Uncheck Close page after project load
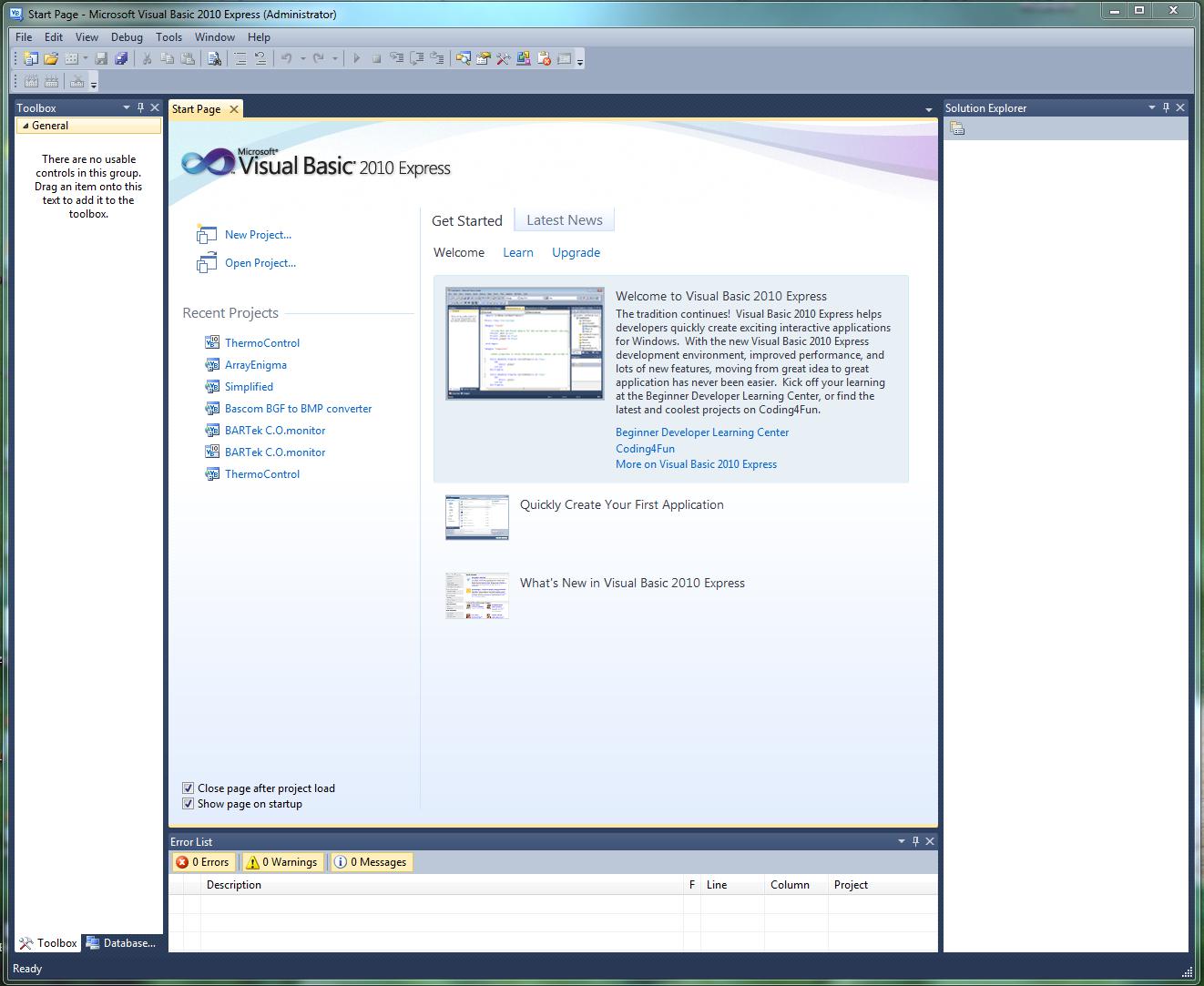Screen dimensions: 1204x986 pos(188,788)
